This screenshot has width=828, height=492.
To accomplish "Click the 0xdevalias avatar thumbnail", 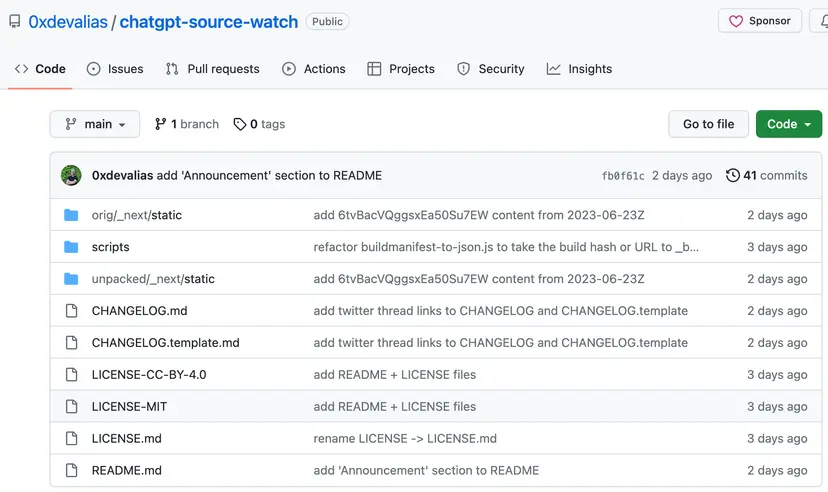I will coord(71,175).
